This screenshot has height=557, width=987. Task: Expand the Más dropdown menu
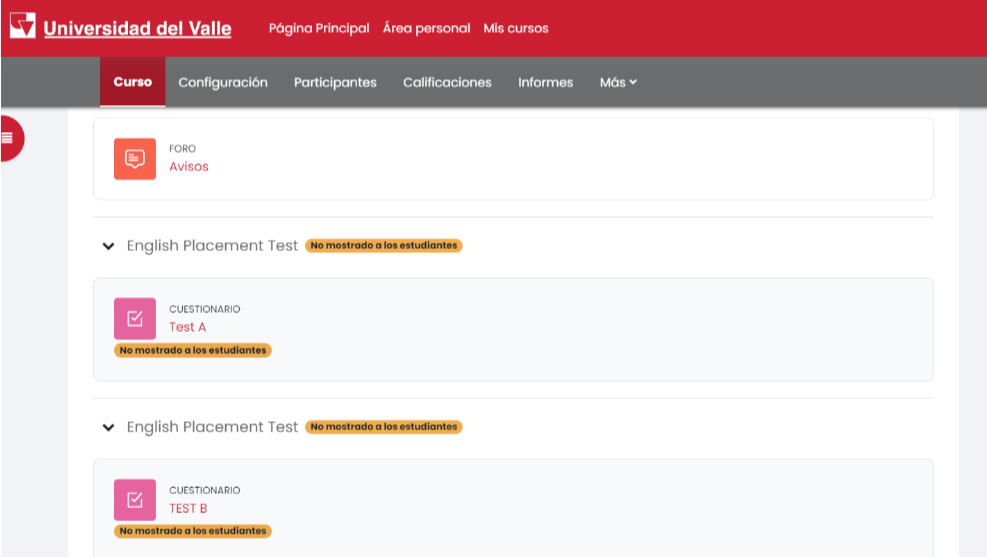(618, 82)
